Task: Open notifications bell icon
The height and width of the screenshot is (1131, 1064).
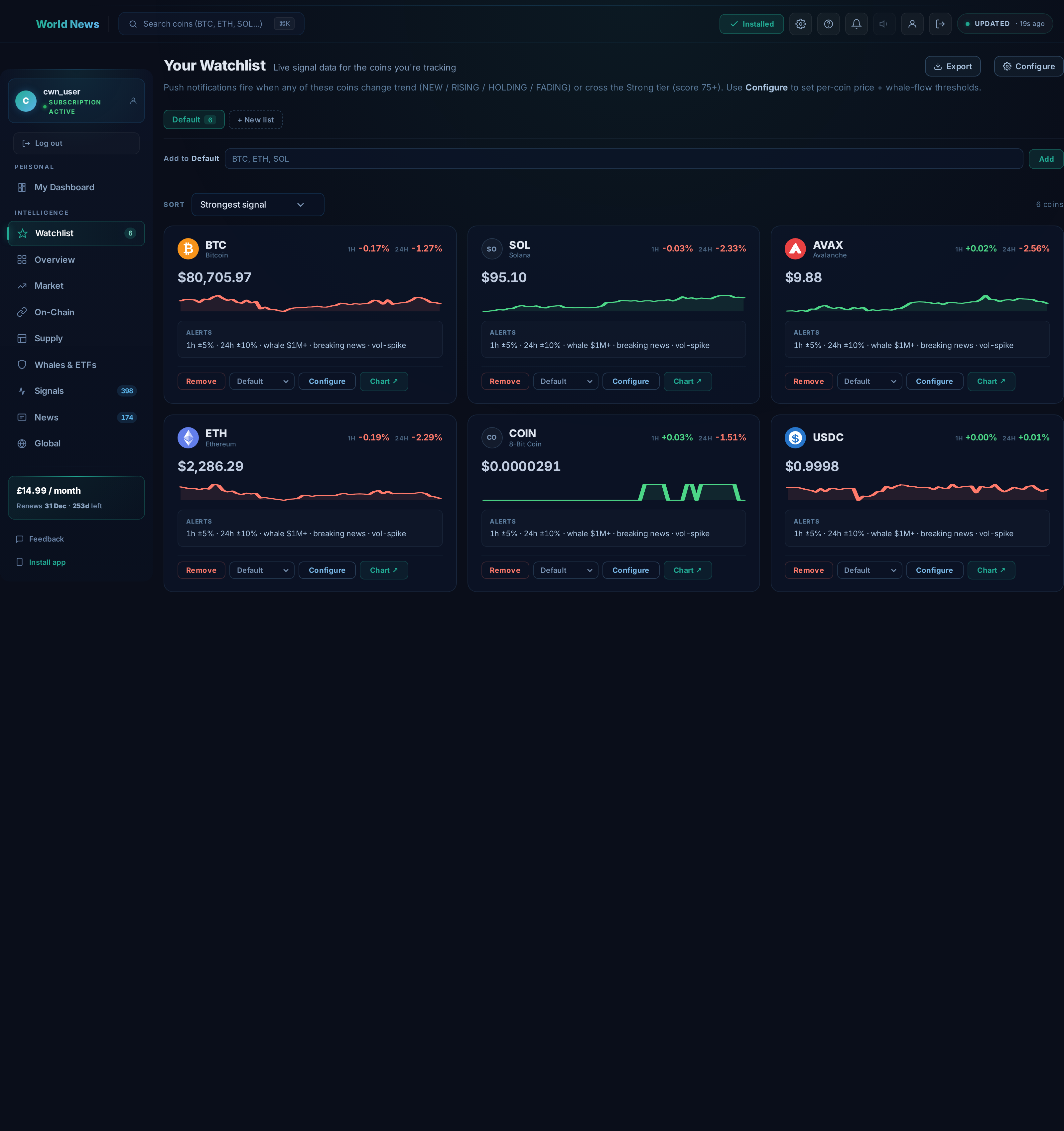Action: 856,24
